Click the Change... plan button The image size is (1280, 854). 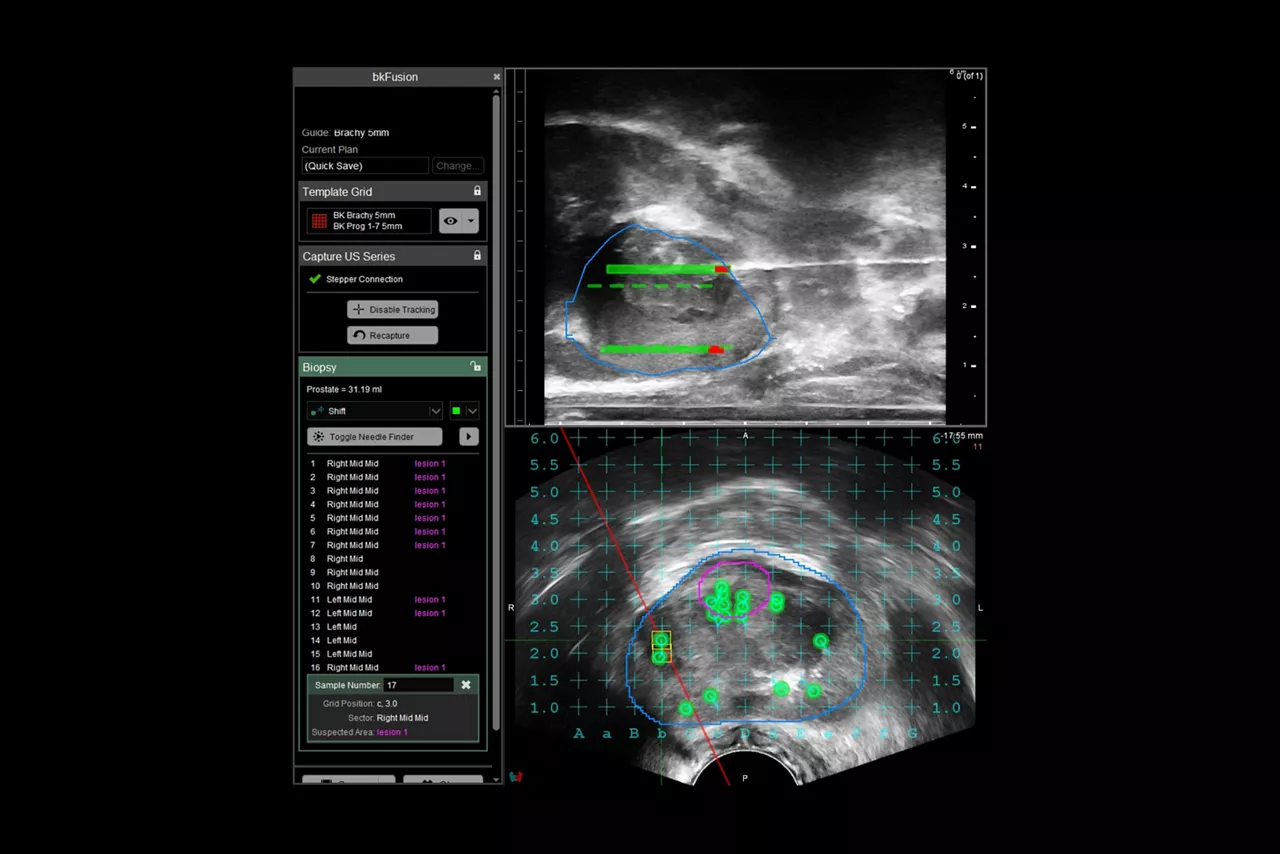point(458,166)
